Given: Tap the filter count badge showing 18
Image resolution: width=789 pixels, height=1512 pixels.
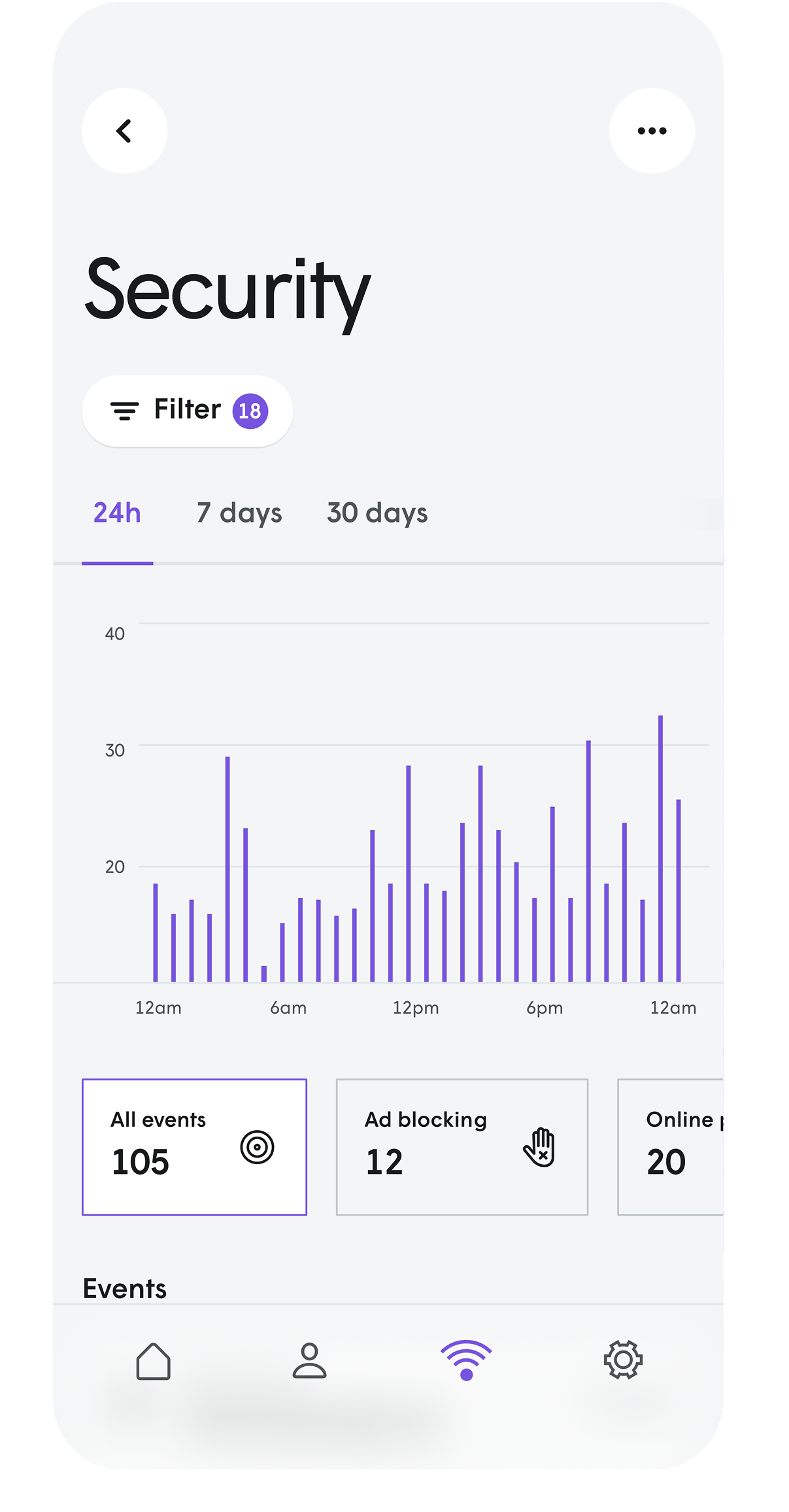Looking at the screenshot, I should pos(250,410).
